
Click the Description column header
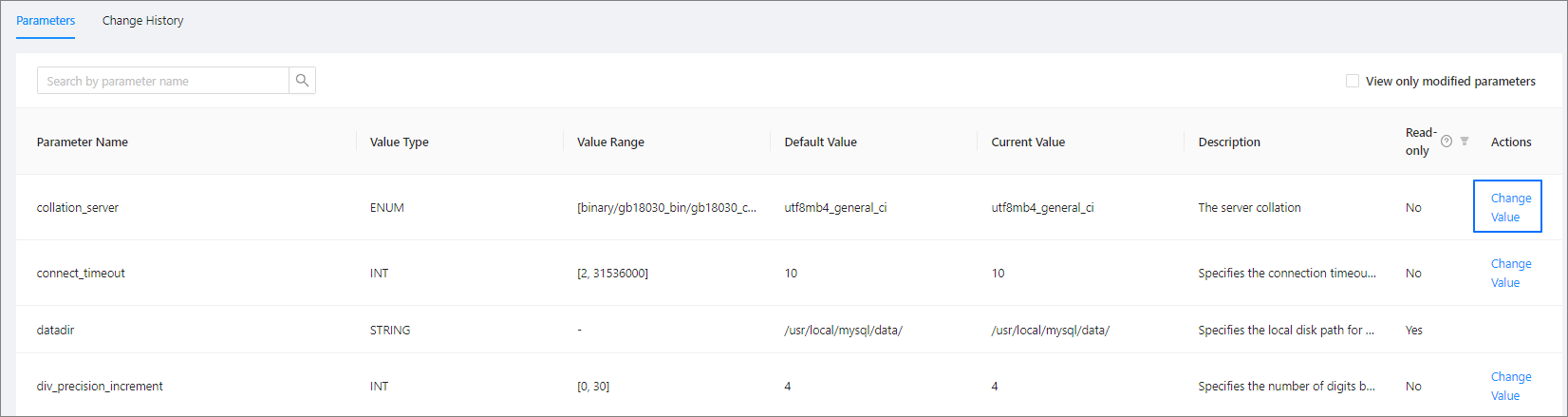[x=1229, y=142]
